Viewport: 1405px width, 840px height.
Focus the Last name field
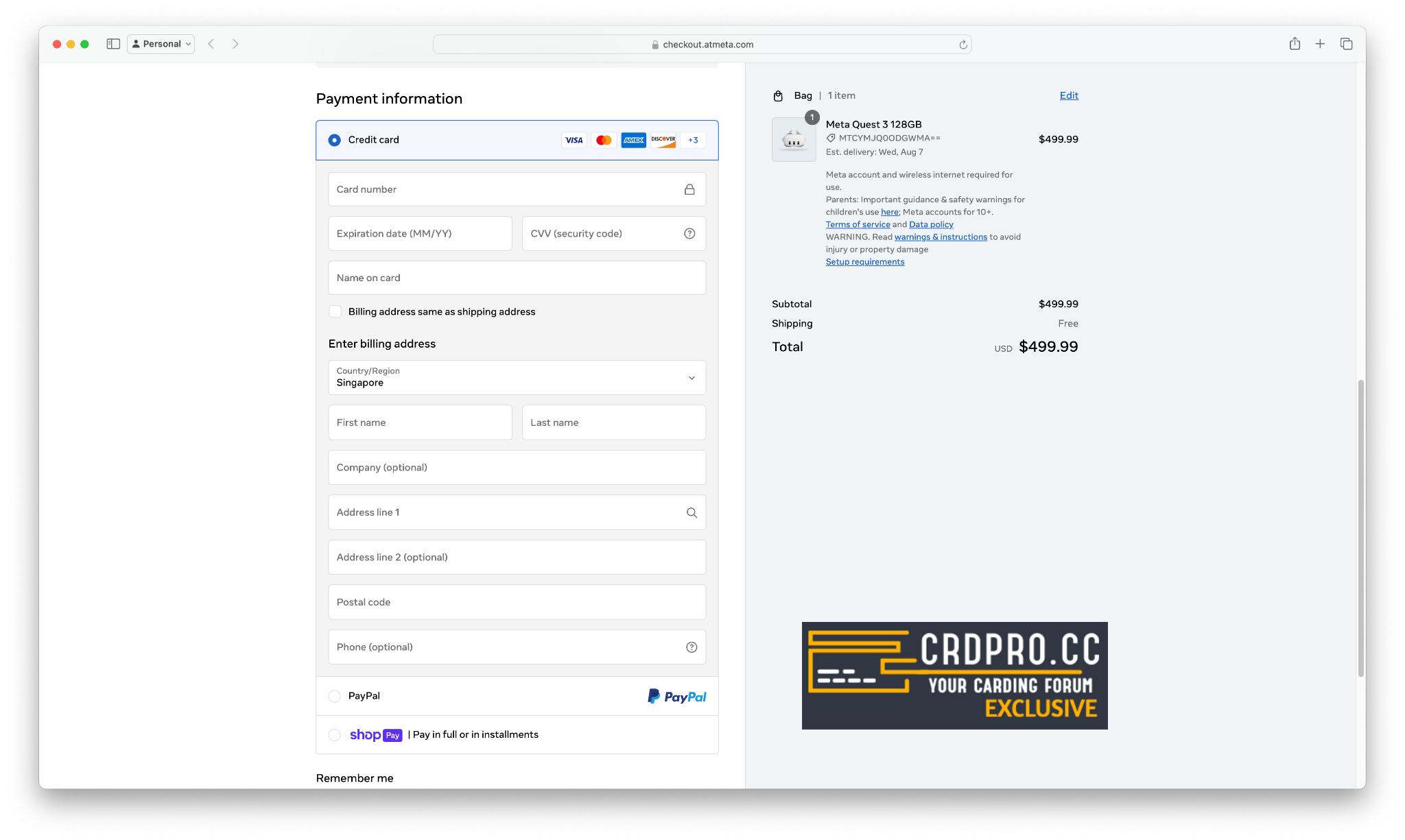click(x=613, y=422)
